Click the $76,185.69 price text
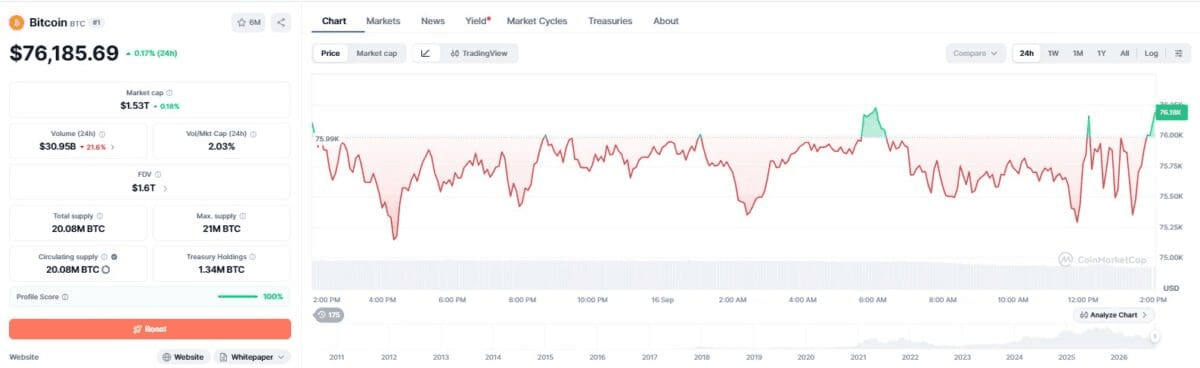This screenshot has width=1200, height=368. [64, 52]
